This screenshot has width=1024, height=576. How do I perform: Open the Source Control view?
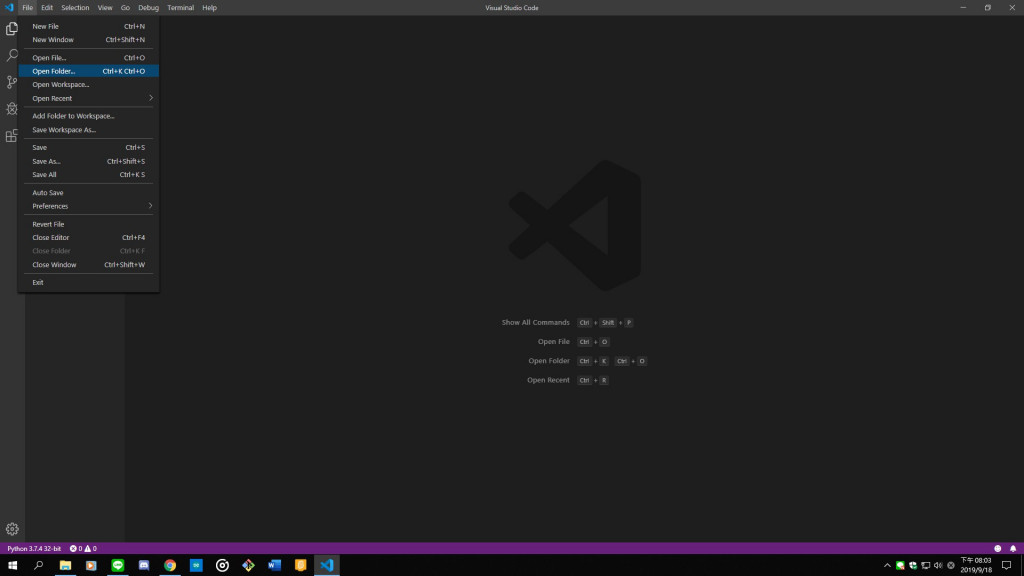pos(12,82)
